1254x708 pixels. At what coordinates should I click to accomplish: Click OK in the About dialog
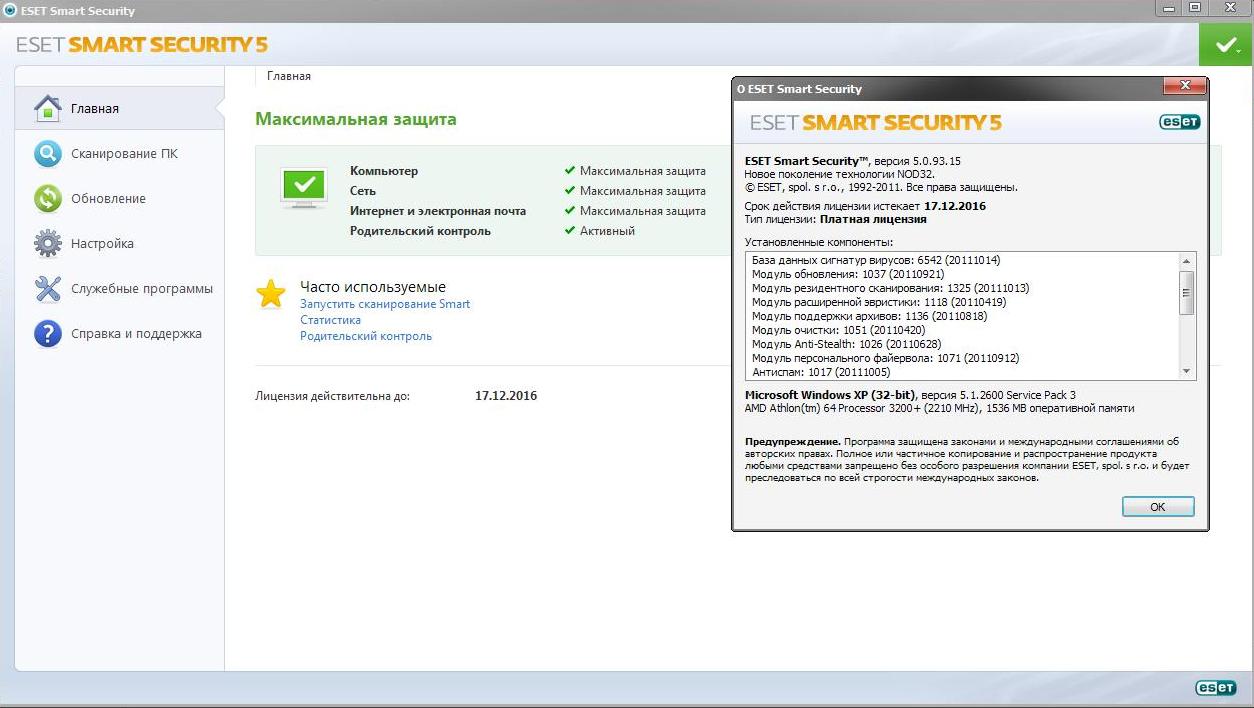pos(1158,507)
